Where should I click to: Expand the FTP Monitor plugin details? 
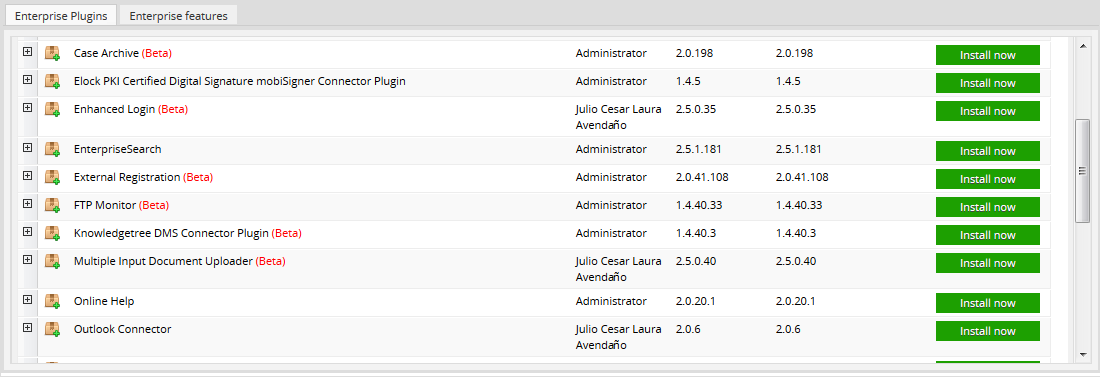coord(27,204)
